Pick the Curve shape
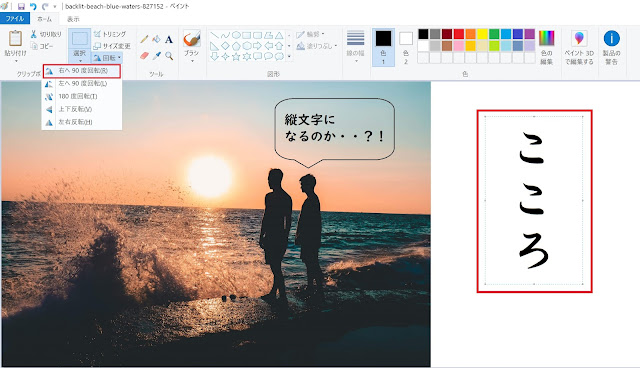640x368 pixels. (225, 35)
